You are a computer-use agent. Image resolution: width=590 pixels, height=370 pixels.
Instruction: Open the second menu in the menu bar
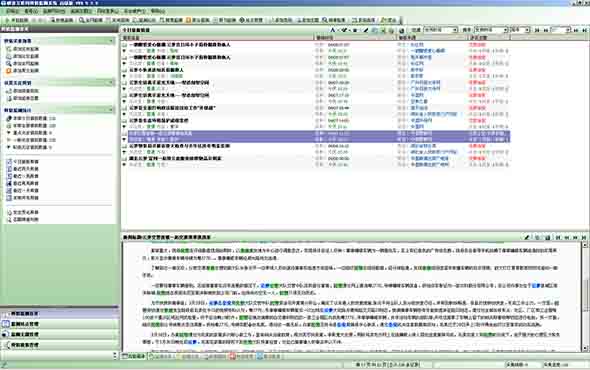(31, 11)
